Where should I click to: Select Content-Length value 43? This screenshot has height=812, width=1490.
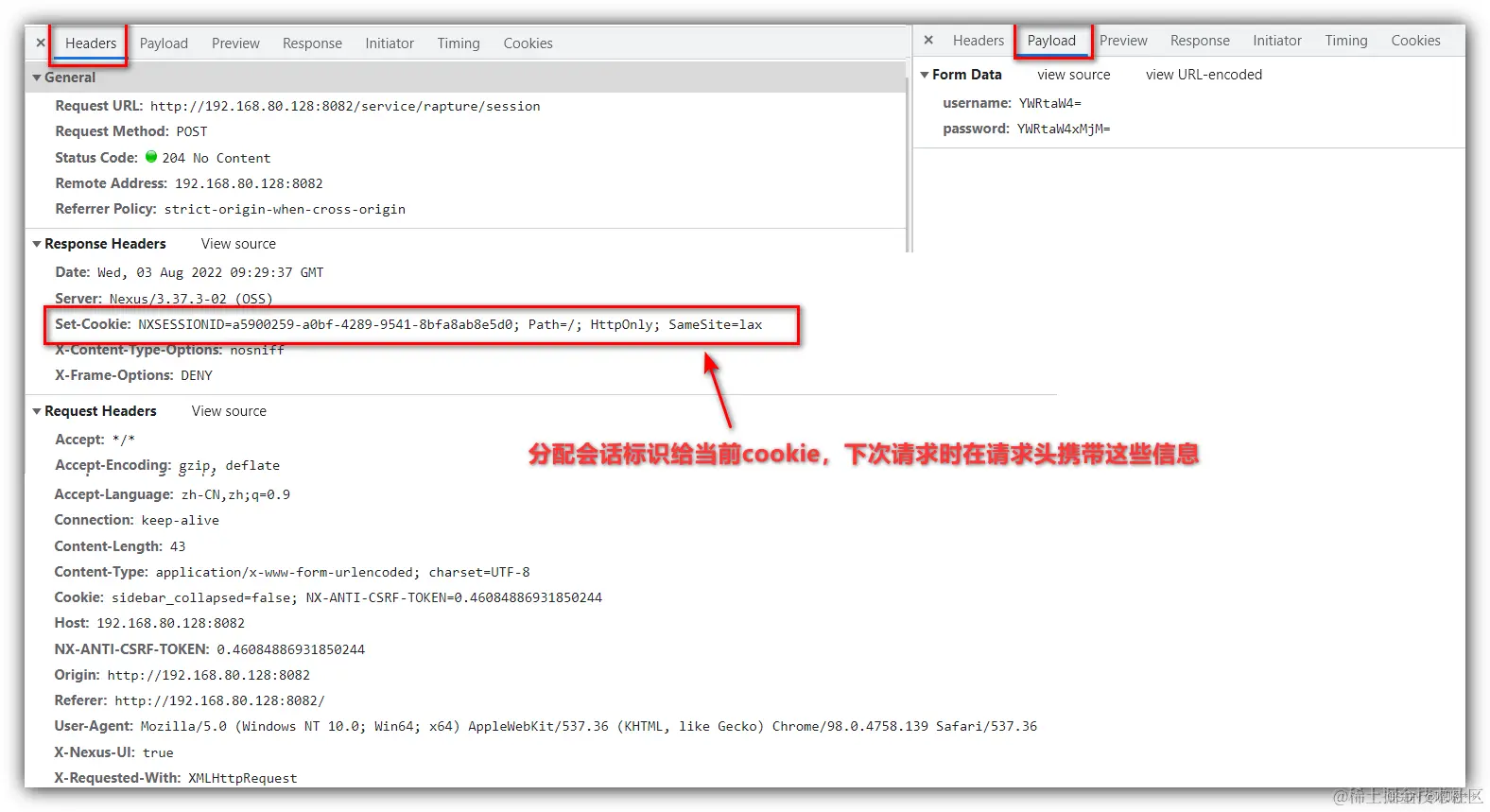click(178, 546)
